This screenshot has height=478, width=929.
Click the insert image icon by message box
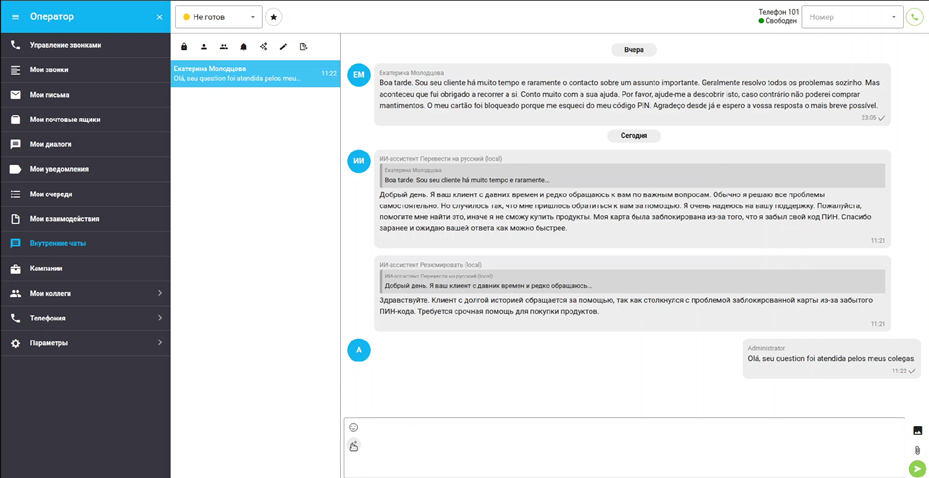point(917,431)
